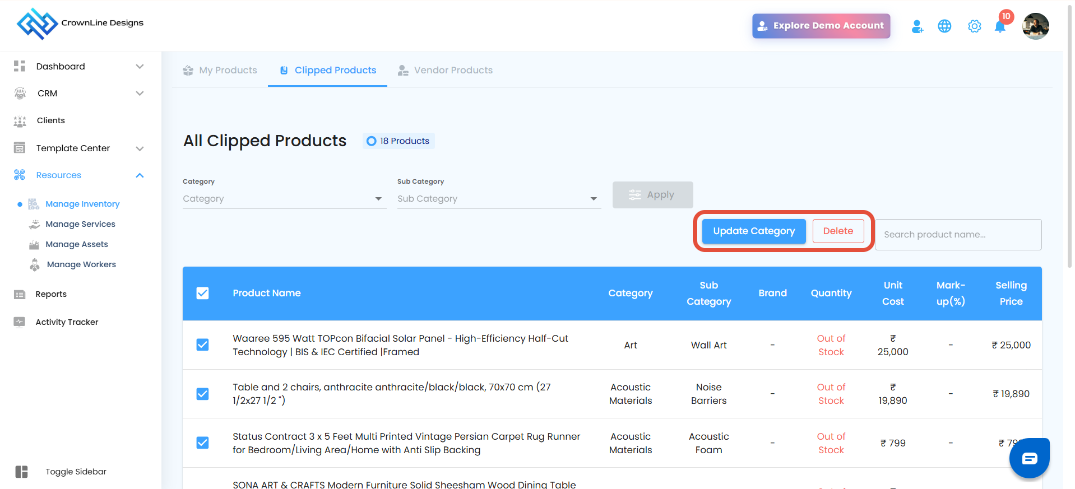This screenshot has width=1075, height=489.
Task: Switch to the Vendor Products tab
Action: pos(445,70)
